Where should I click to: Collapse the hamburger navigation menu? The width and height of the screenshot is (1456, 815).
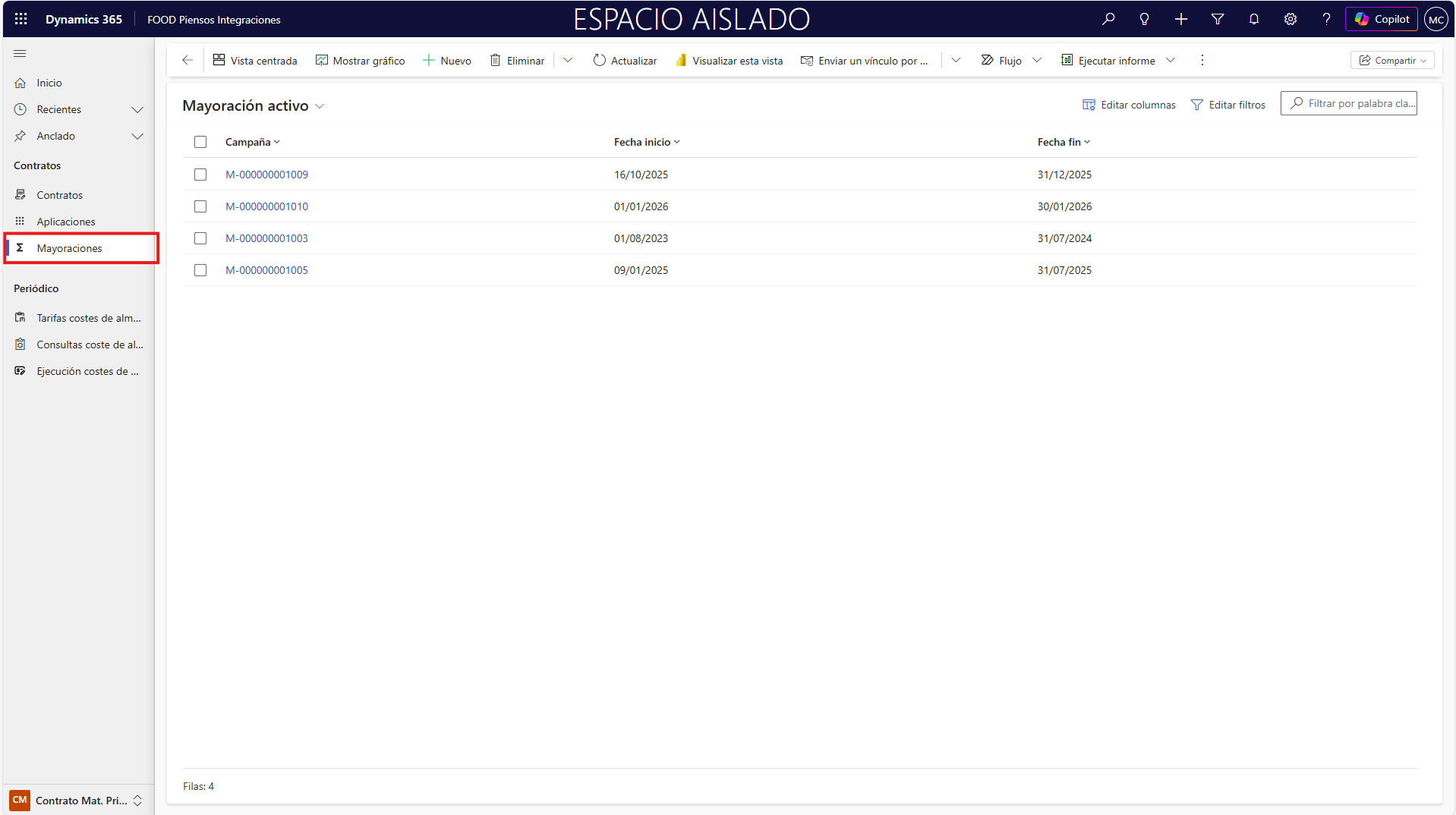(20, 54)
